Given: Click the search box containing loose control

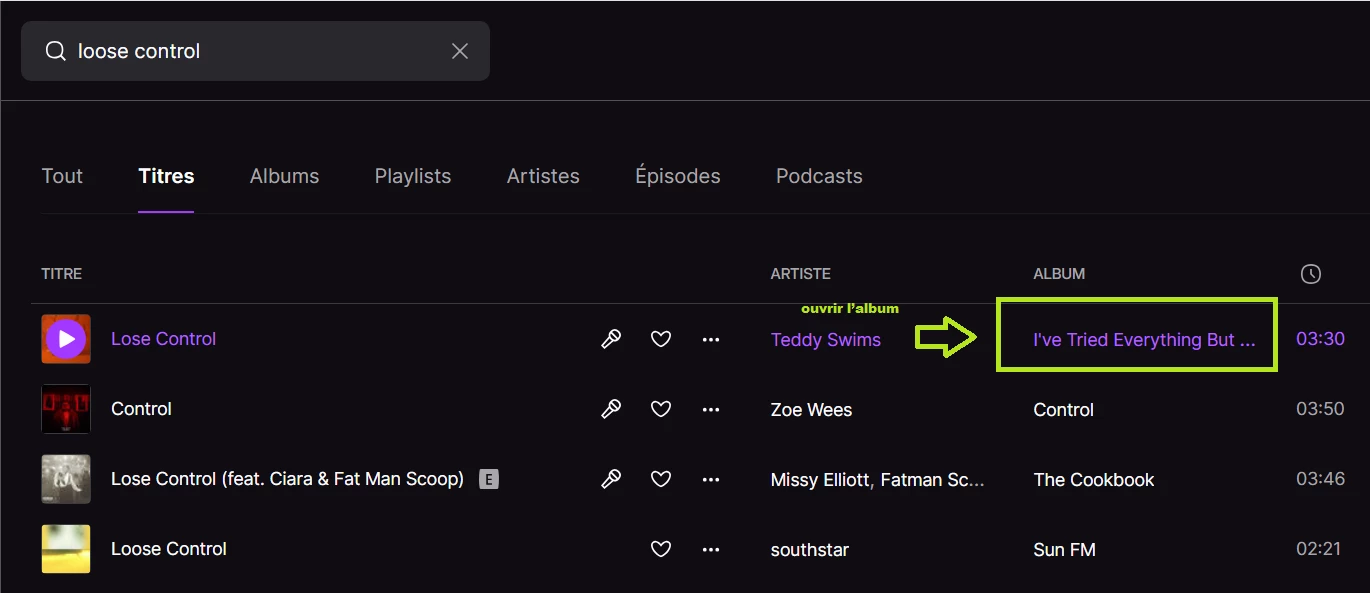Looking at the screenshot, I should 255,51.
